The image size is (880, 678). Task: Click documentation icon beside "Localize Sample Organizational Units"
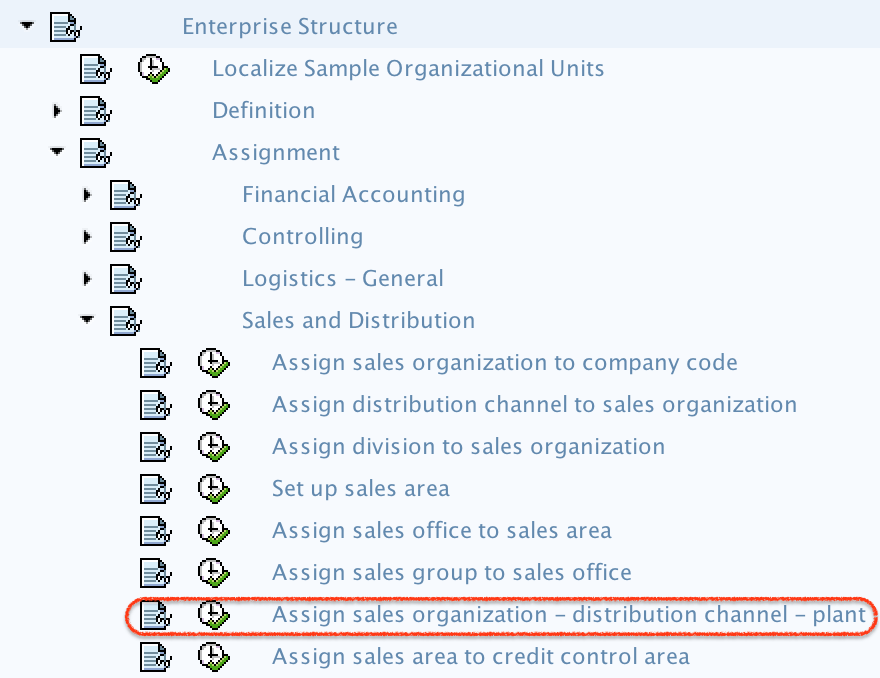tap(95, 68)
